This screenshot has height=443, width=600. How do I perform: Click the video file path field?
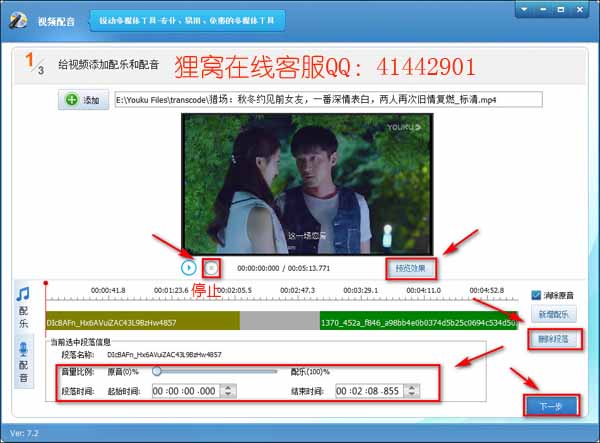328,100
